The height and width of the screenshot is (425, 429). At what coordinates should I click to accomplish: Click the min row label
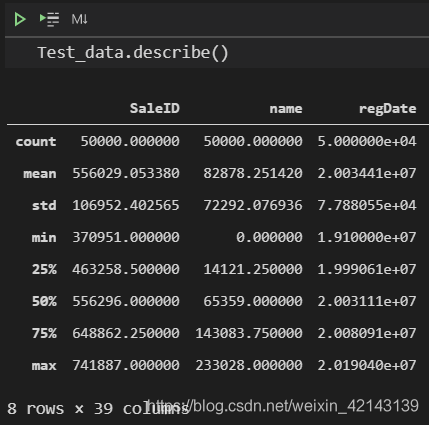pos(44,238)
